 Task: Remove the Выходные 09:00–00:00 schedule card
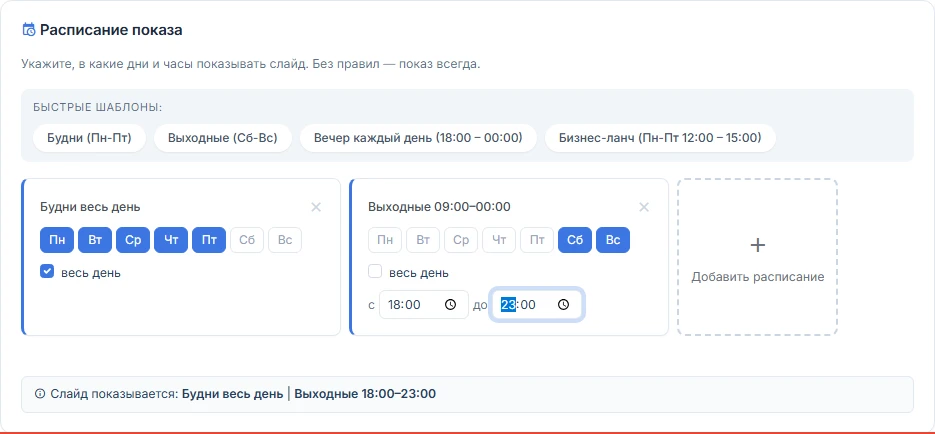click(644, 207)
